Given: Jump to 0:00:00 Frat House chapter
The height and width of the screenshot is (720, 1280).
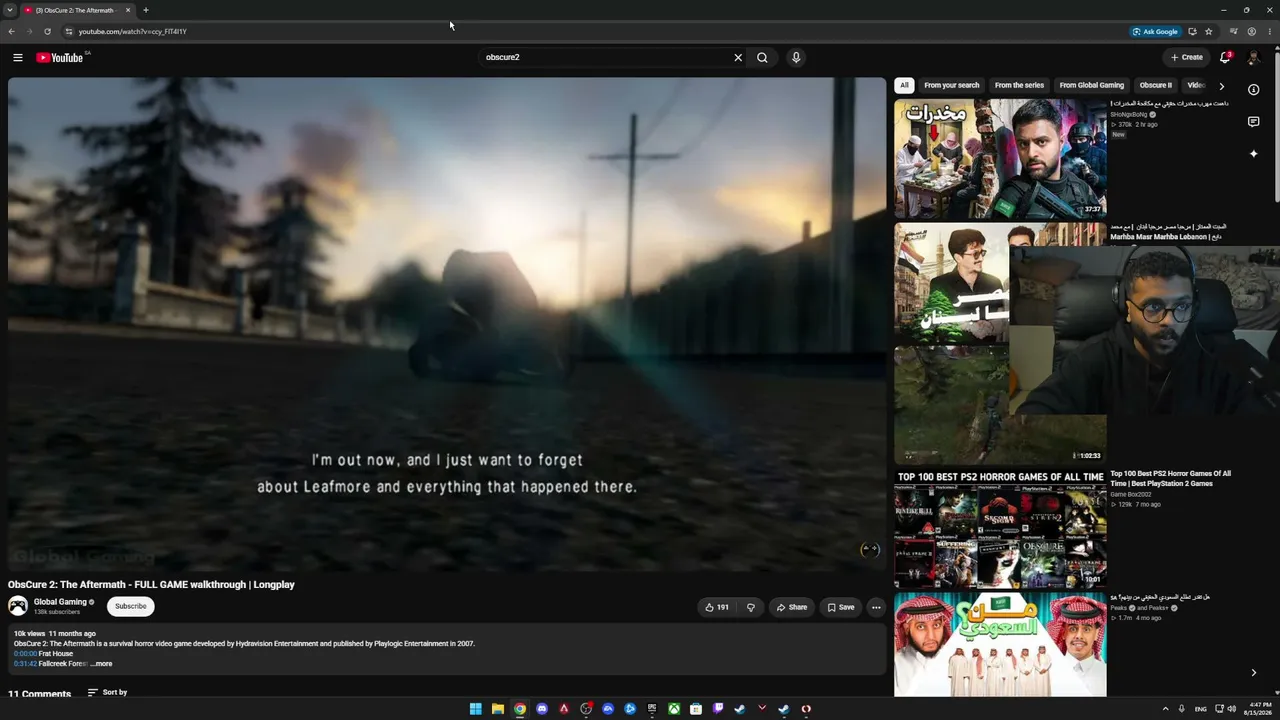Looking at the screenshot, I should 25,654.
